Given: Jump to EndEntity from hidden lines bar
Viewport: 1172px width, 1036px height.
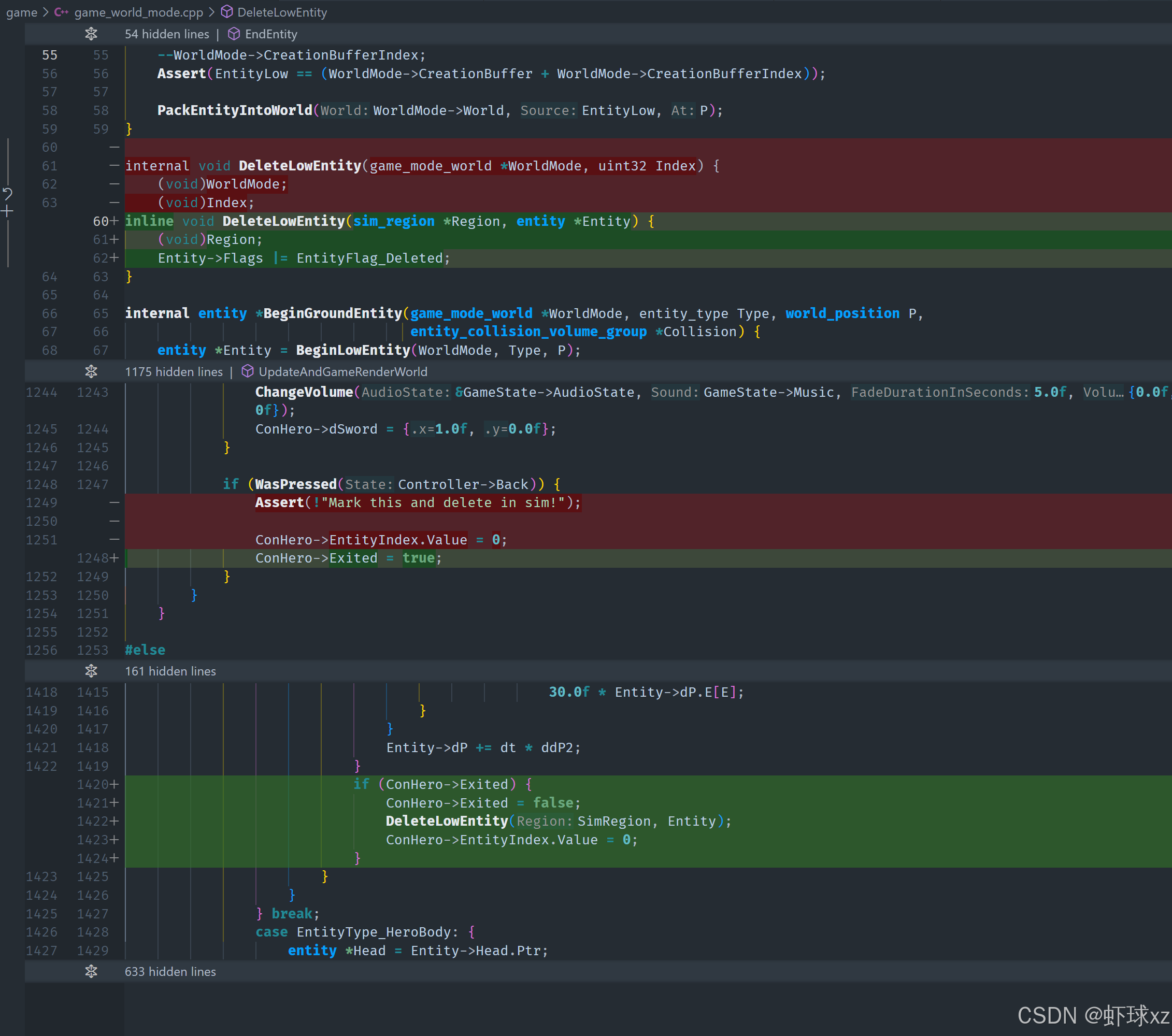Looking at the screenshot, I should (271, 34).
